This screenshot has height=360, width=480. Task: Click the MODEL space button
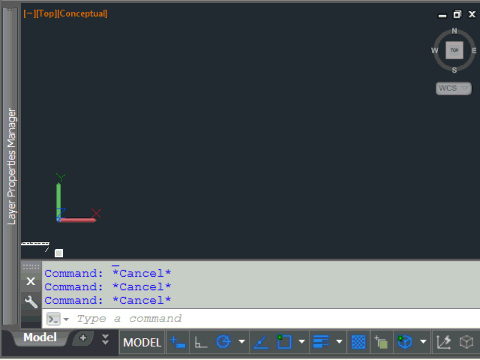[x=142, y=342]
